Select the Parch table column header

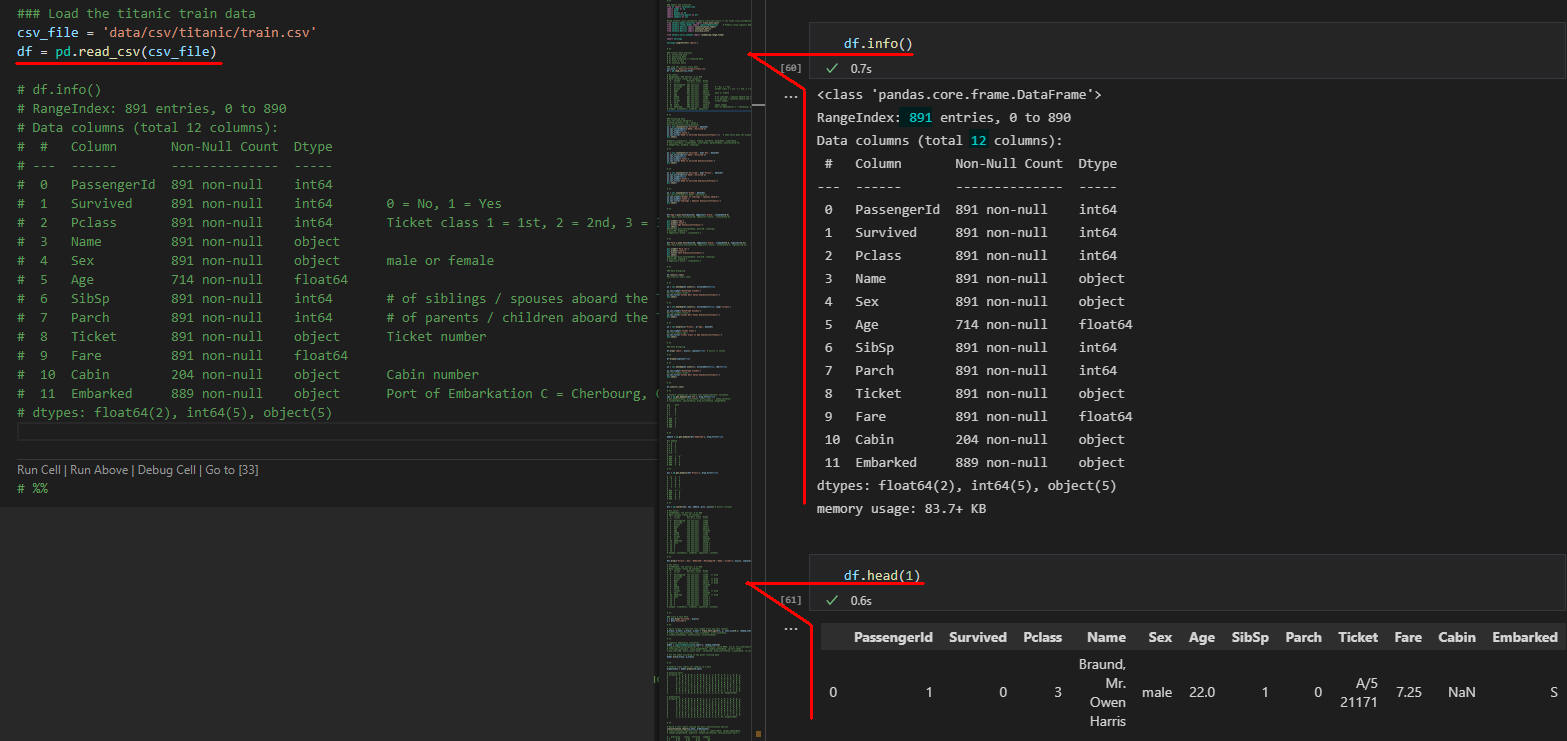tap(1303, 637)
